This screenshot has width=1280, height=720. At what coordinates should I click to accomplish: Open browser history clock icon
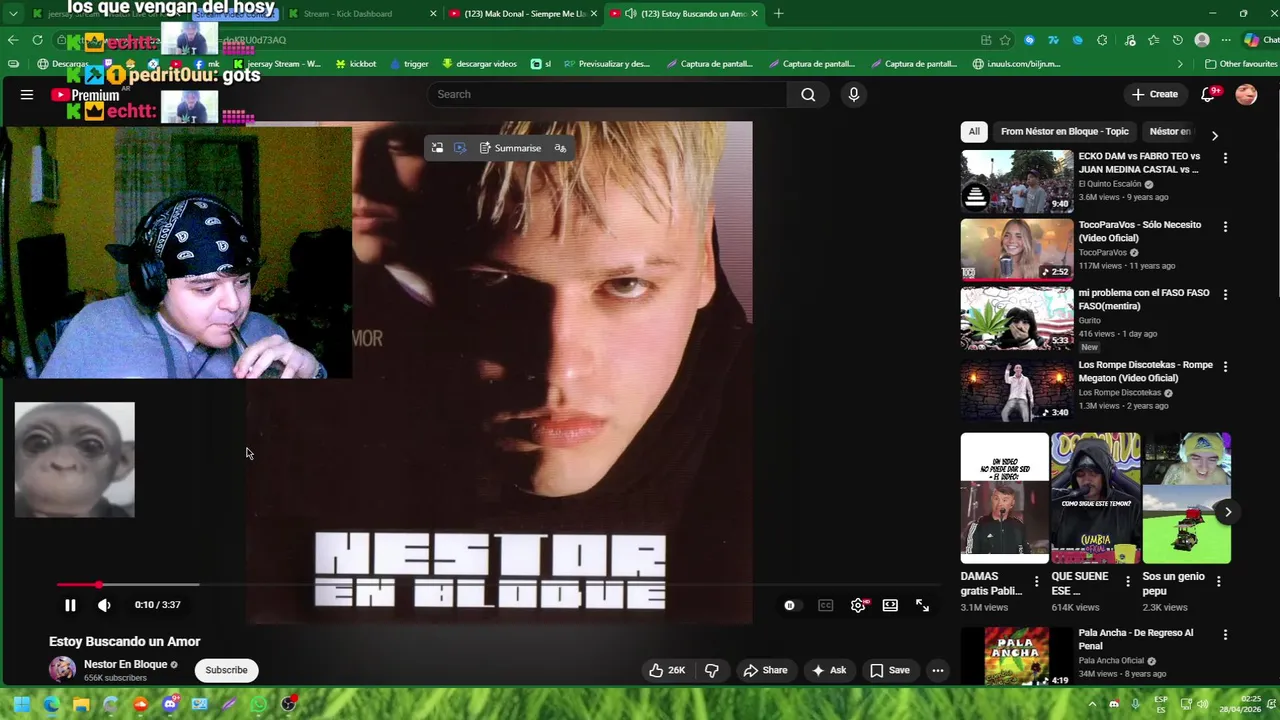coord(1178,40)
